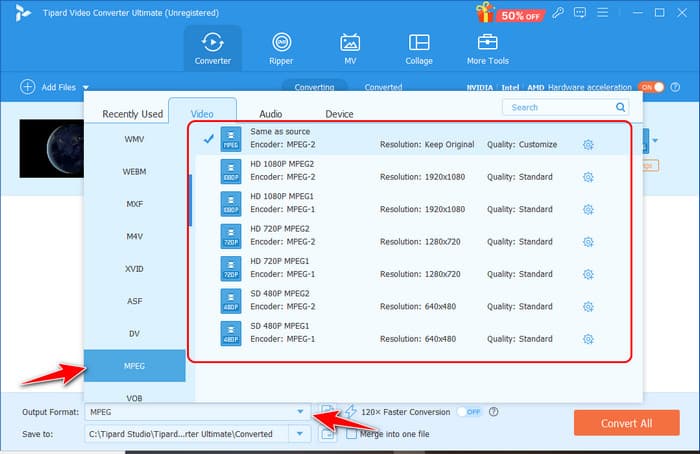Select M4V in the format list
The width and height of the screenshot is (700, 454).
[134, 236]
